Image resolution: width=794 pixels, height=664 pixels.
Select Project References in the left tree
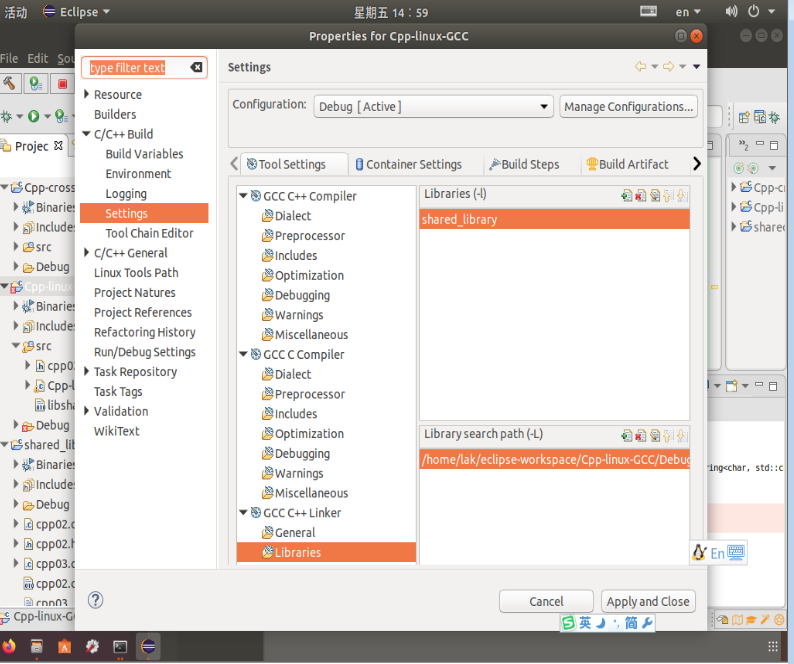(x=143, y=312)
